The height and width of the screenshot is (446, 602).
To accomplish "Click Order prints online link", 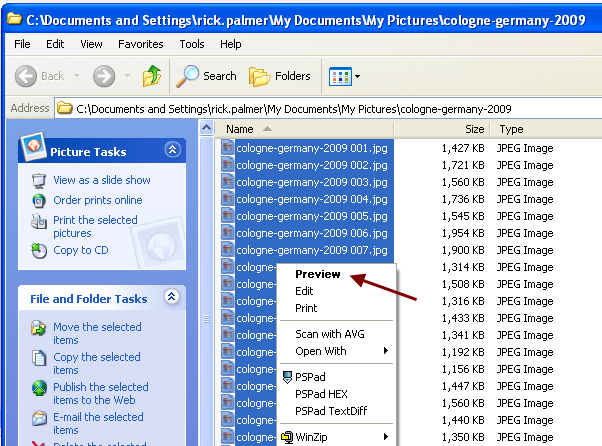I will click(98, 200).
